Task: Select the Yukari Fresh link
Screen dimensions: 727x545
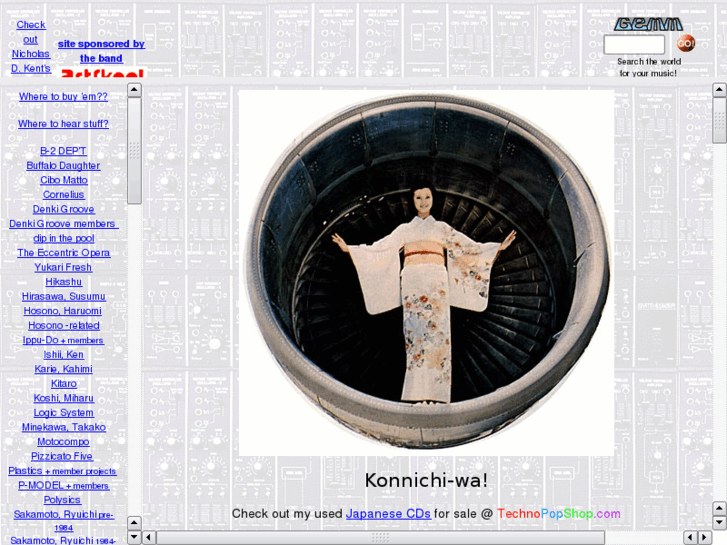Action: click(63, 267)
